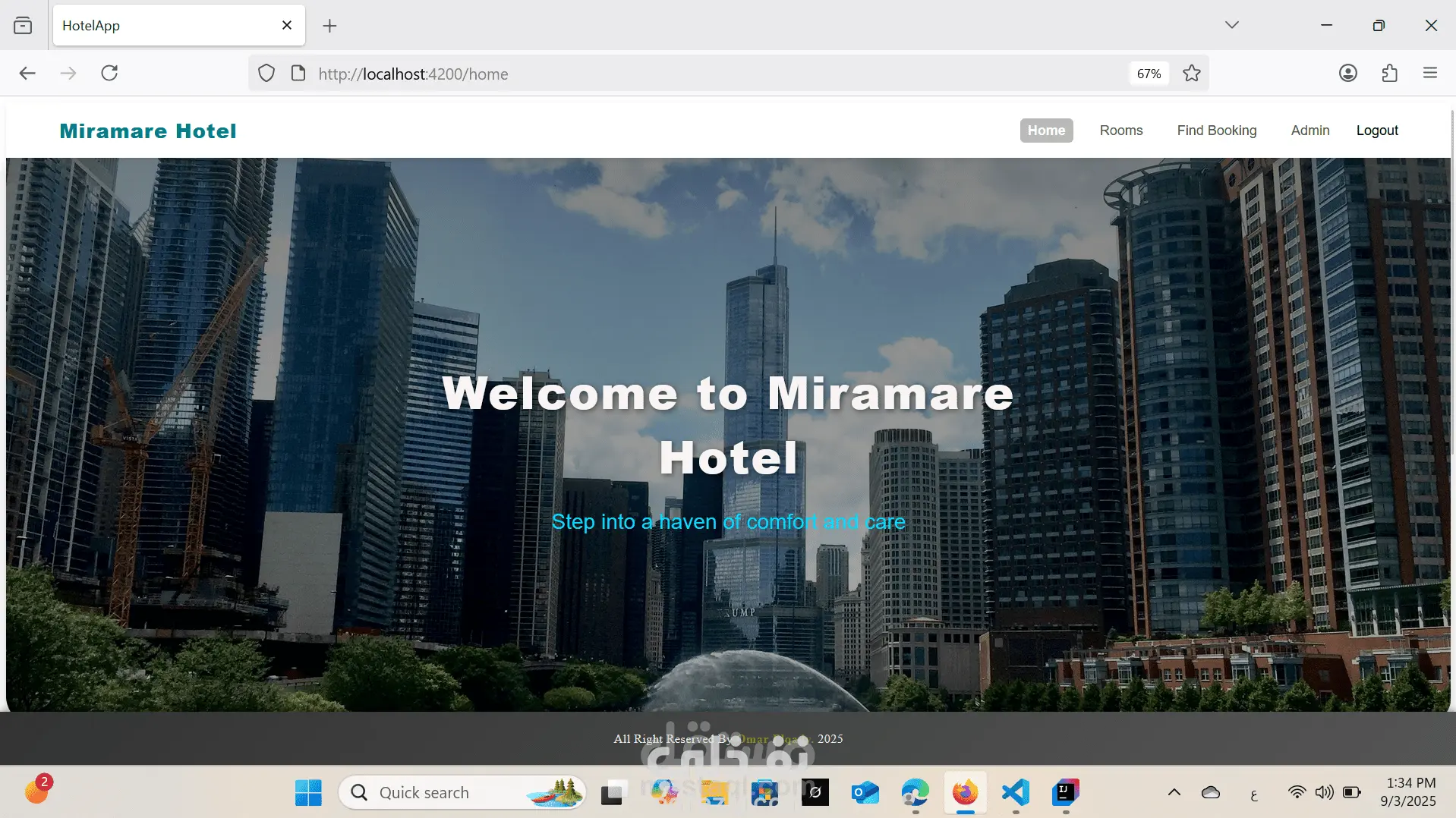Screen dimensions: 1456x818
Task: Close the HotelApp tab
Action: coord(287,25)
